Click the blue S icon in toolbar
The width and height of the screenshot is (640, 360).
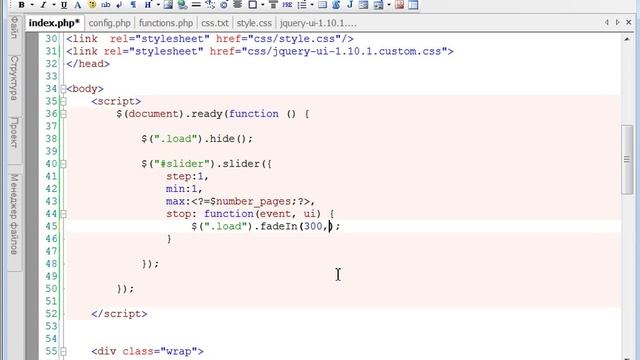point(336,5)
